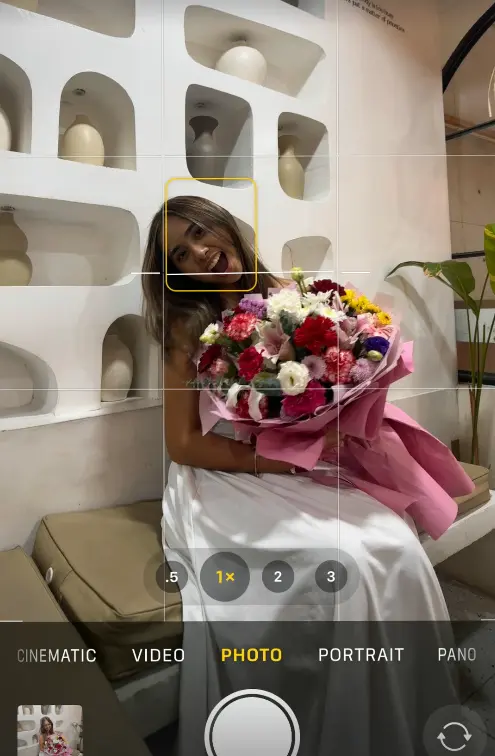Tap the shutter button to capture

252,728
